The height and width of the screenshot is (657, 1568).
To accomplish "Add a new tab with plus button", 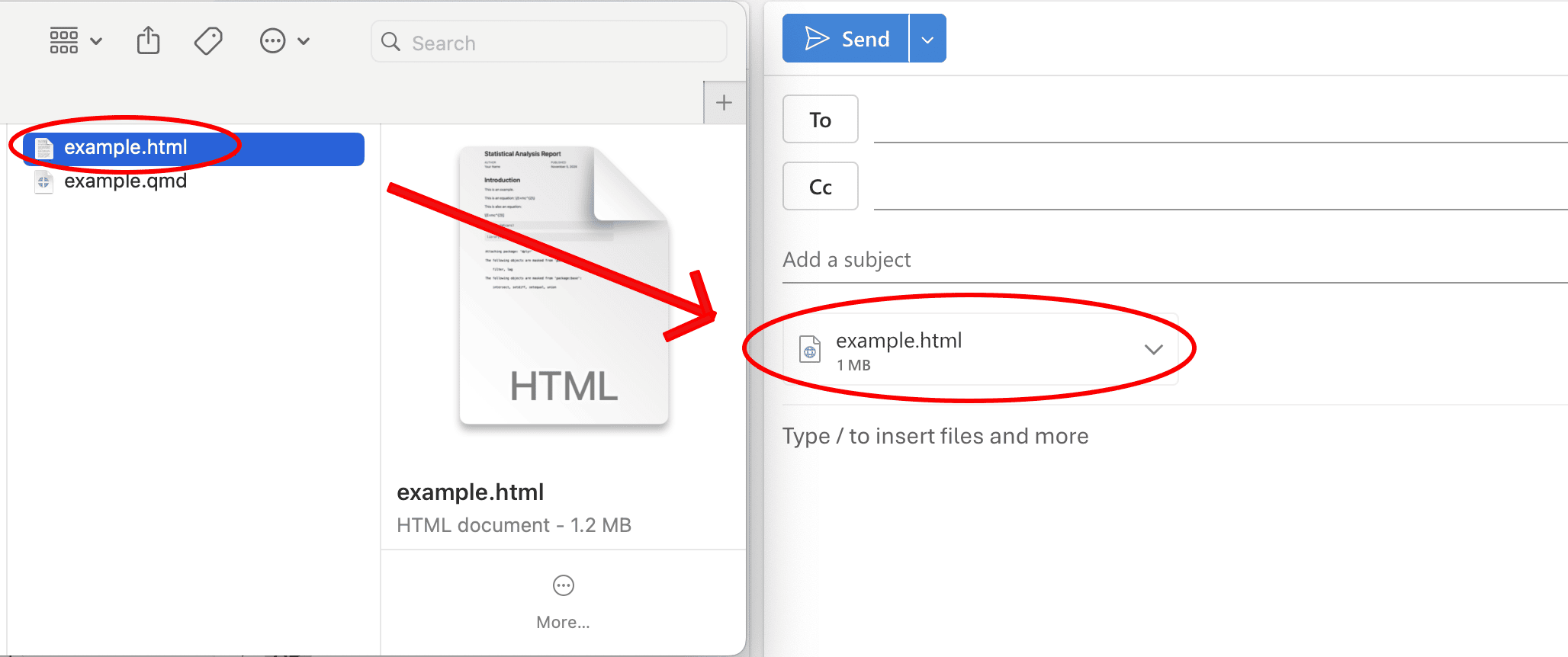I will point(724,103).
